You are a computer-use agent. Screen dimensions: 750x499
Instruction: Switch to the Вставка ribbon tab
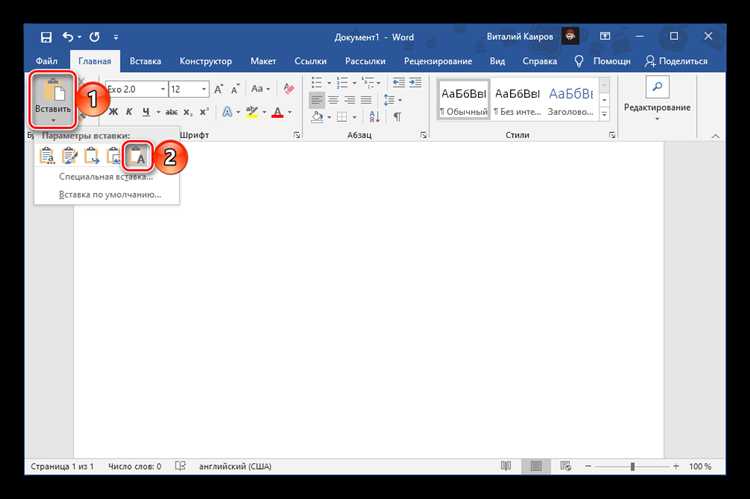click(145, 61)
